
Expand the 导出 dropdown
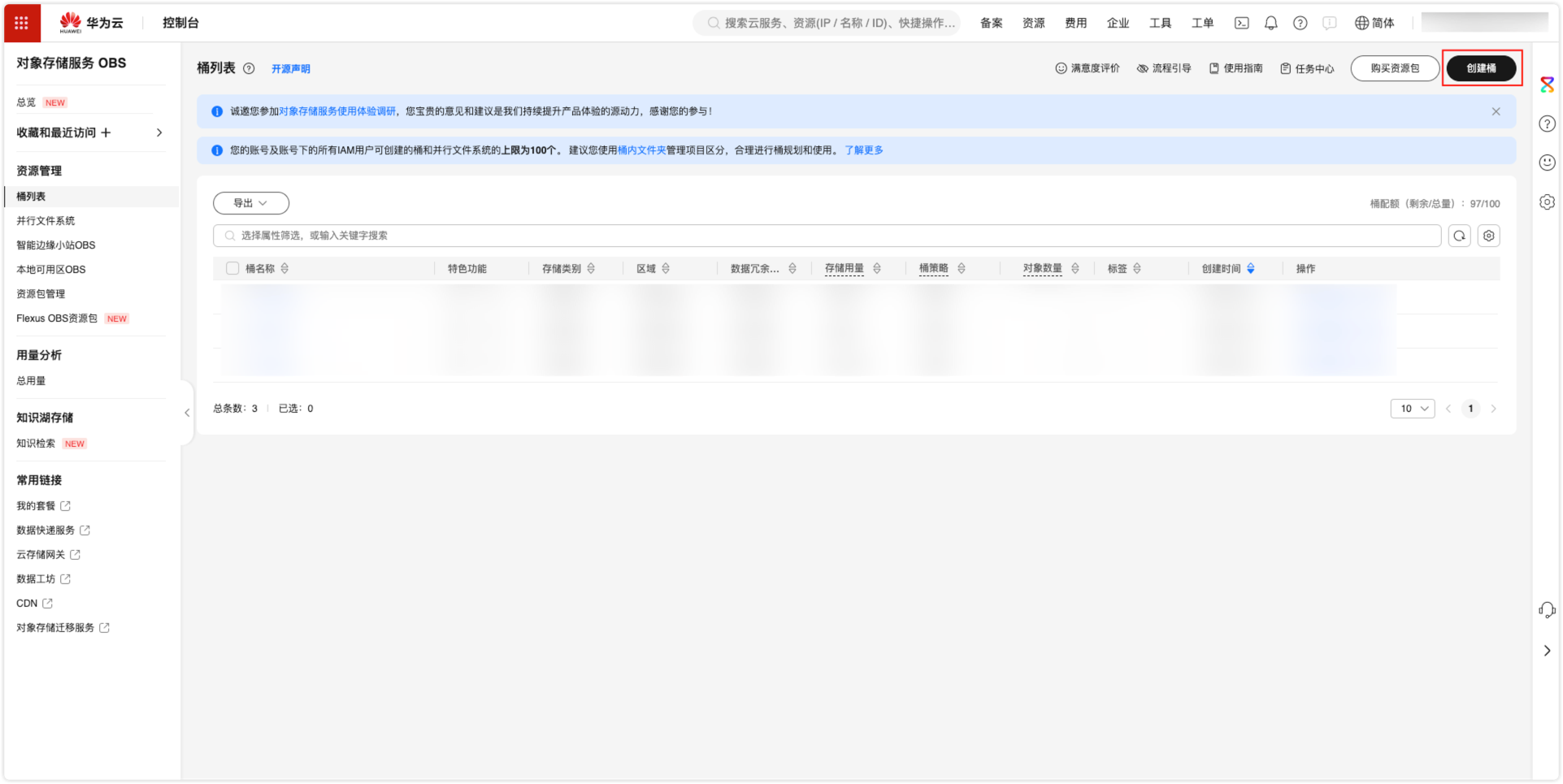pos(250,203)
